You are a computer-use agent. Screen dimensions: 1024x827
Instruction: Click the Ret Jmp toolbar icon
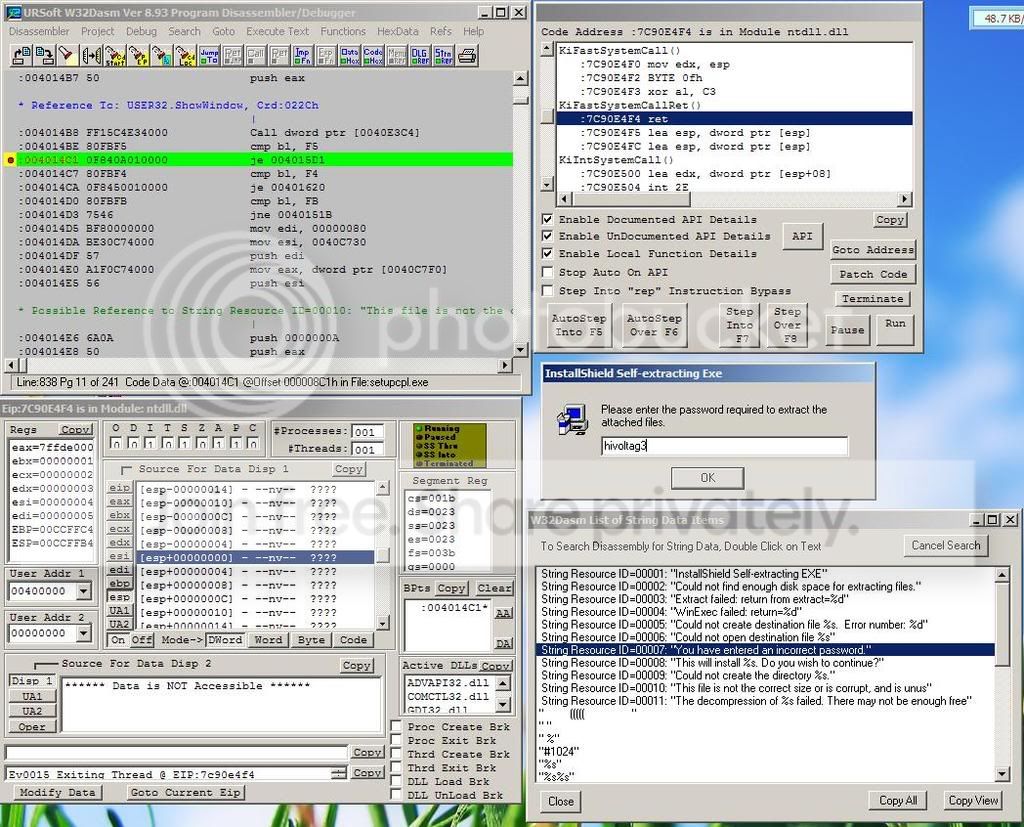click(232, 56)
